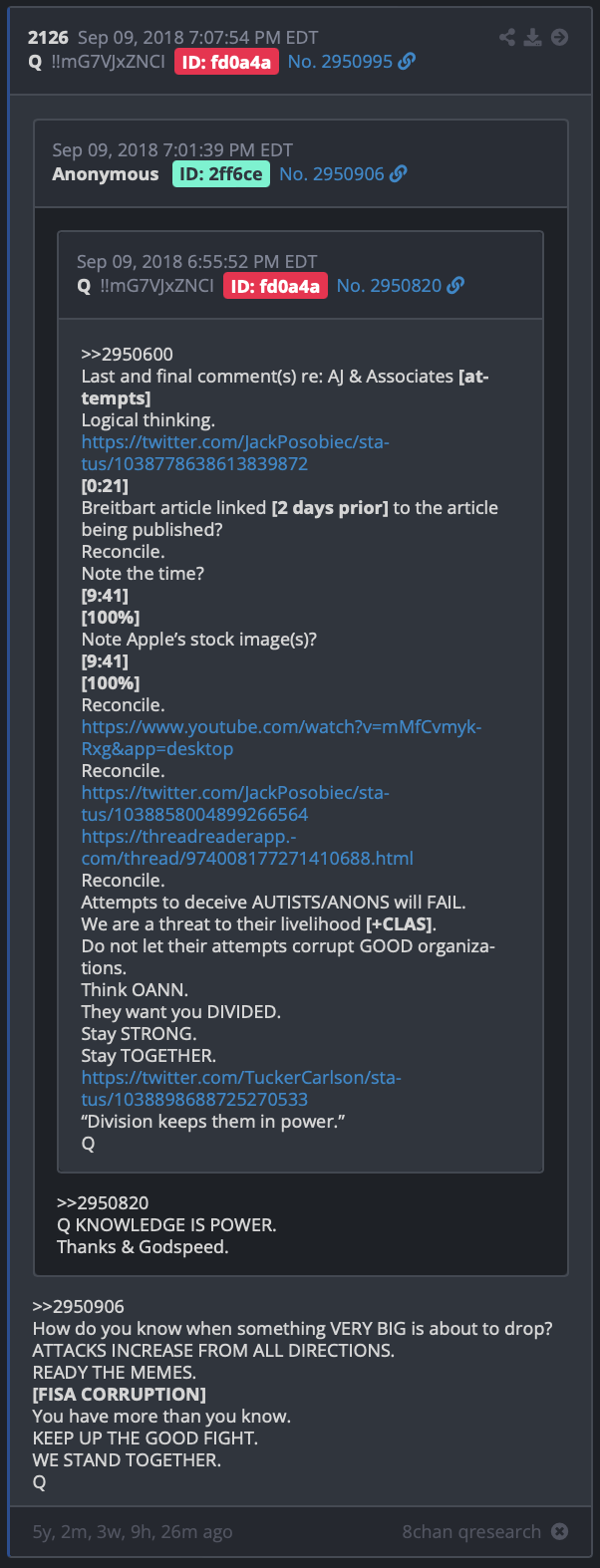Open the first JackPosobiec twitter status link
This screenshot has width=600, height=1568.
click(235, 453)
